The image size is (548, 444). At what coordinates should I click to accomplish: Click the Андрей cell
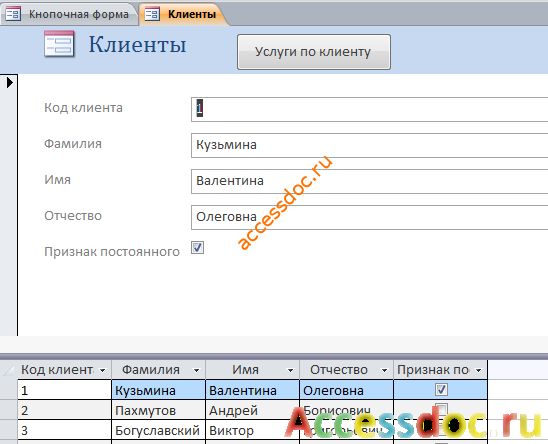click(252, 410)
